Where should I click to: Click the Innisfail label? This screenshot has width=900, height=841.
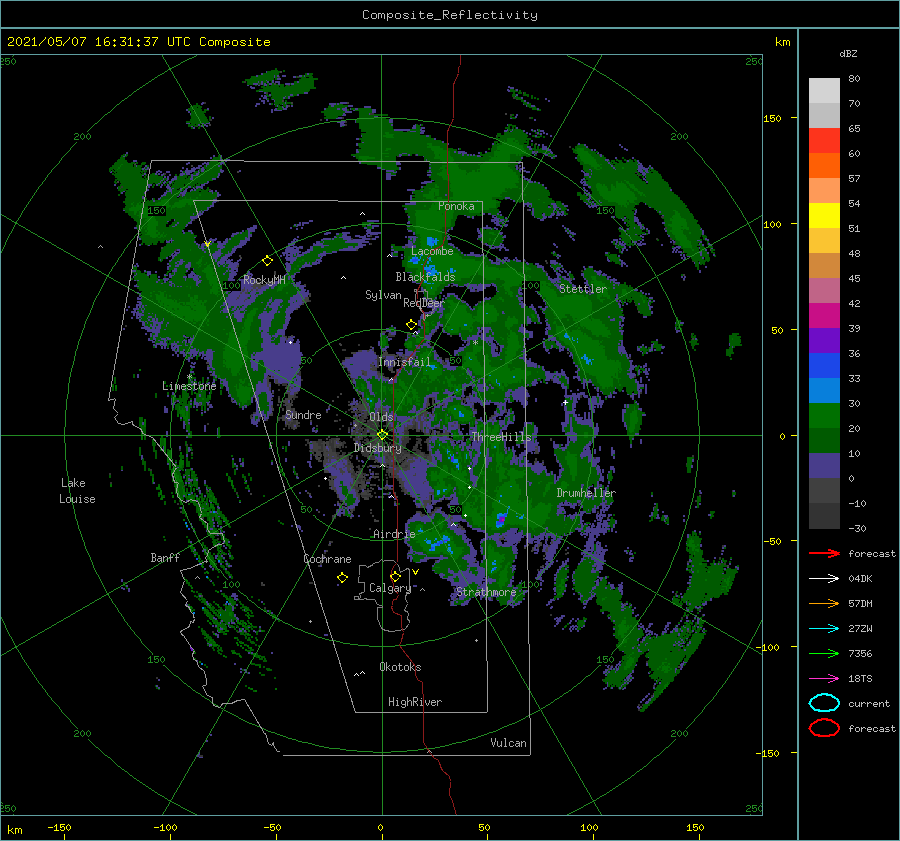404,362
